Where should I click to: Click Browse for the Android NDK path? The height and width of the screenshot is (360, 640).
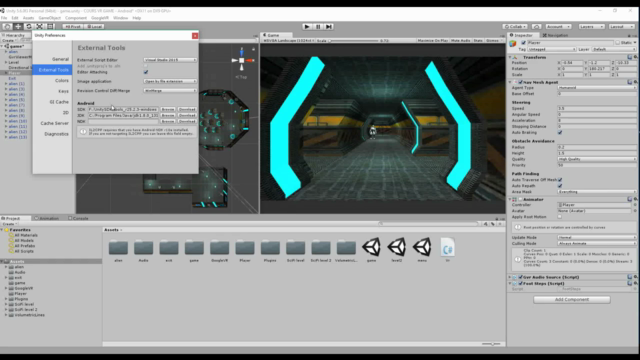pyautogui.click(x=168, y=121)
